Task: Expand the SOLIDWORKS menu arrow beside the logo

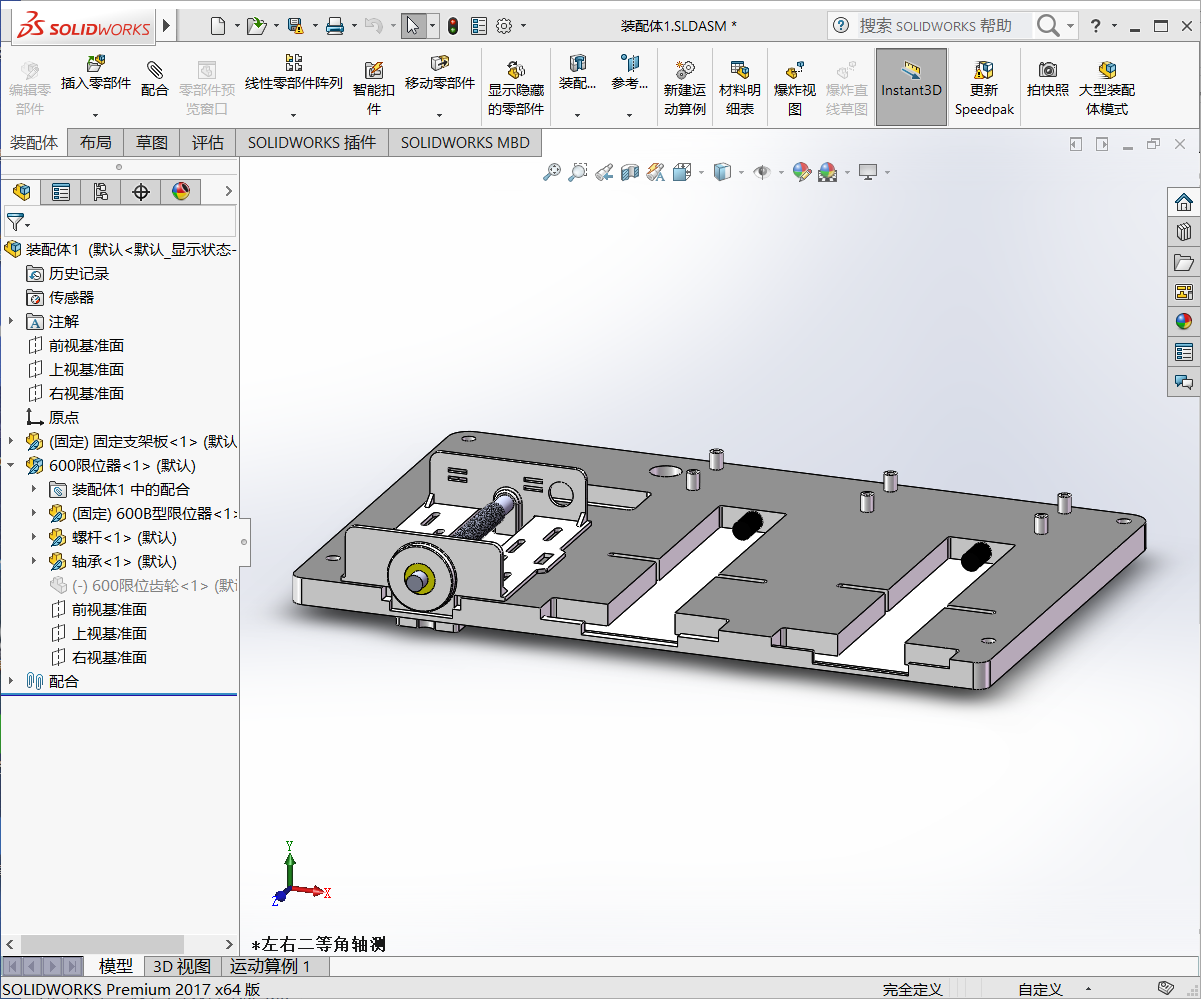Action: [x=166, y=25]
